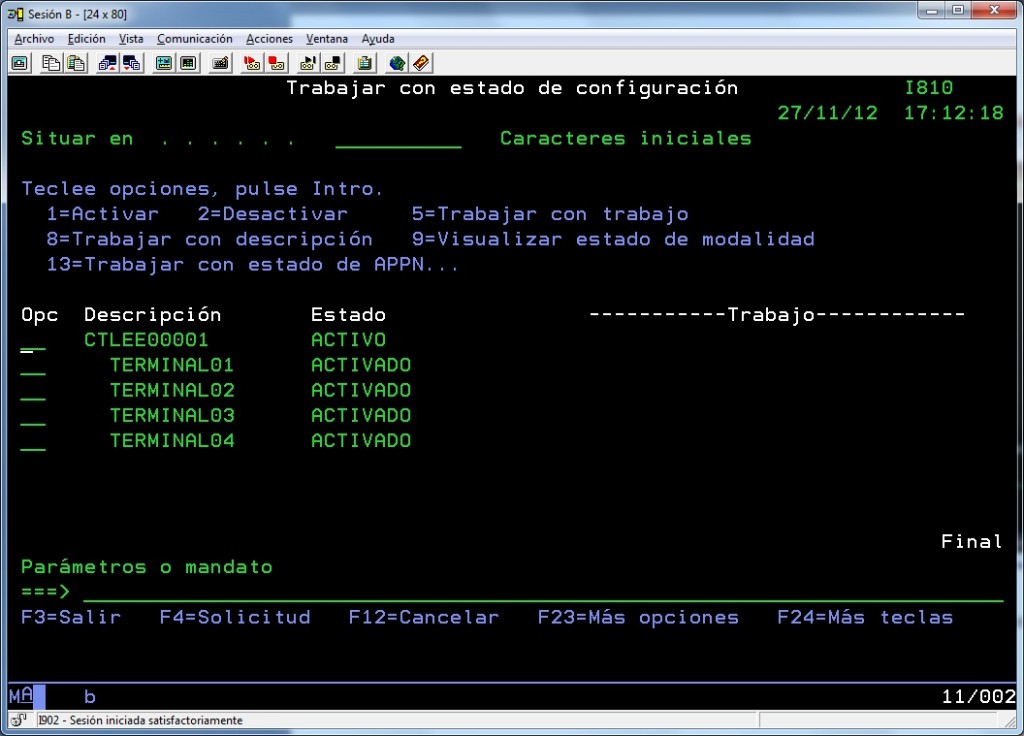Click 8=Trabajar con descripción option text

[x=210, y=240]
